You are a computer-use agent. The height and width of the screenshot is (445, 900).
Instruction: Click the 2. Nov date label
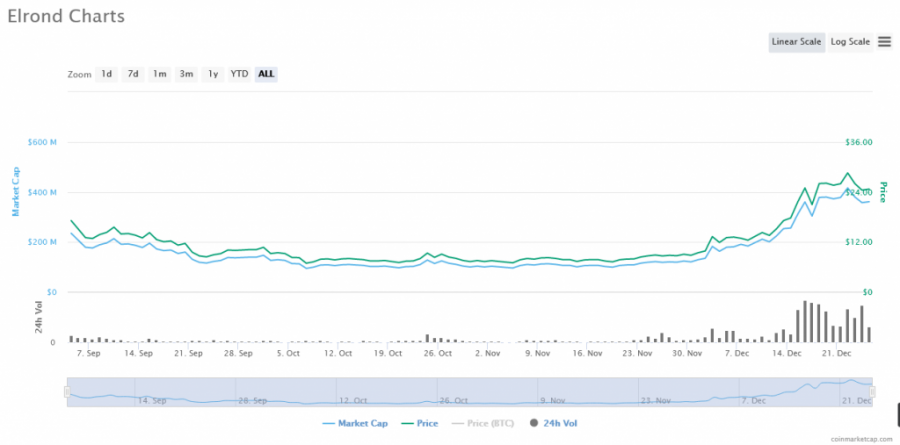(488, 354)
